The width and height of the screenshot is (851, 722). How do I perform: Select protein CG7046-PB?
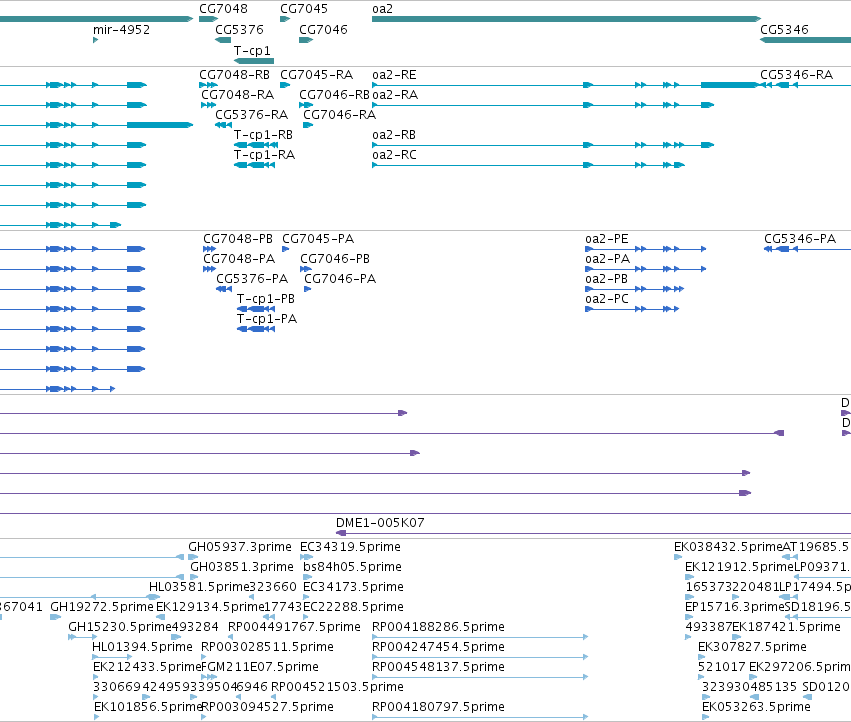pos(335,258)
